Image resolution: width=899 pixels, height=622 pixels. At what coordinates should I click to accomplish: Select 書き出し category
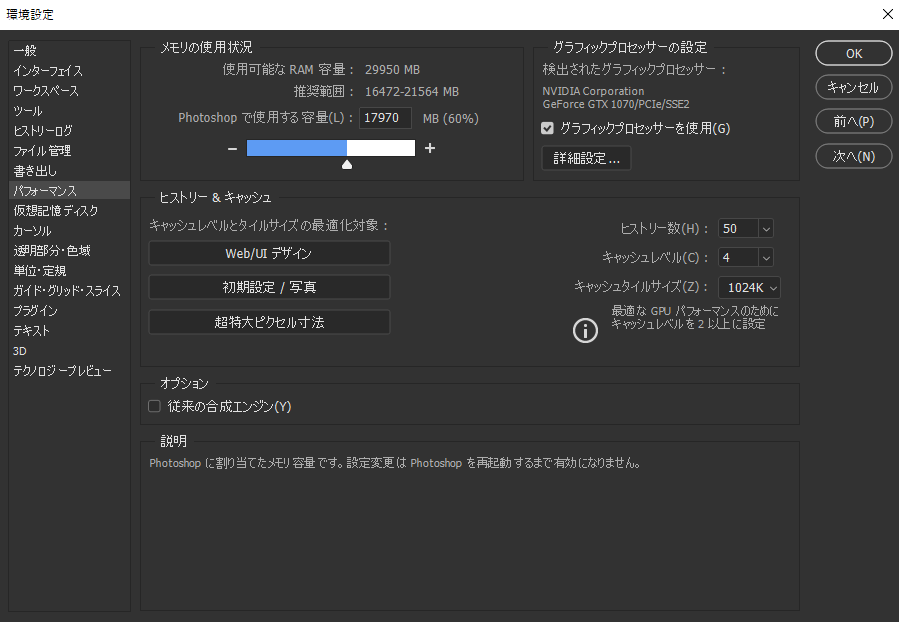pyautogui.click(x=69, y=171)
